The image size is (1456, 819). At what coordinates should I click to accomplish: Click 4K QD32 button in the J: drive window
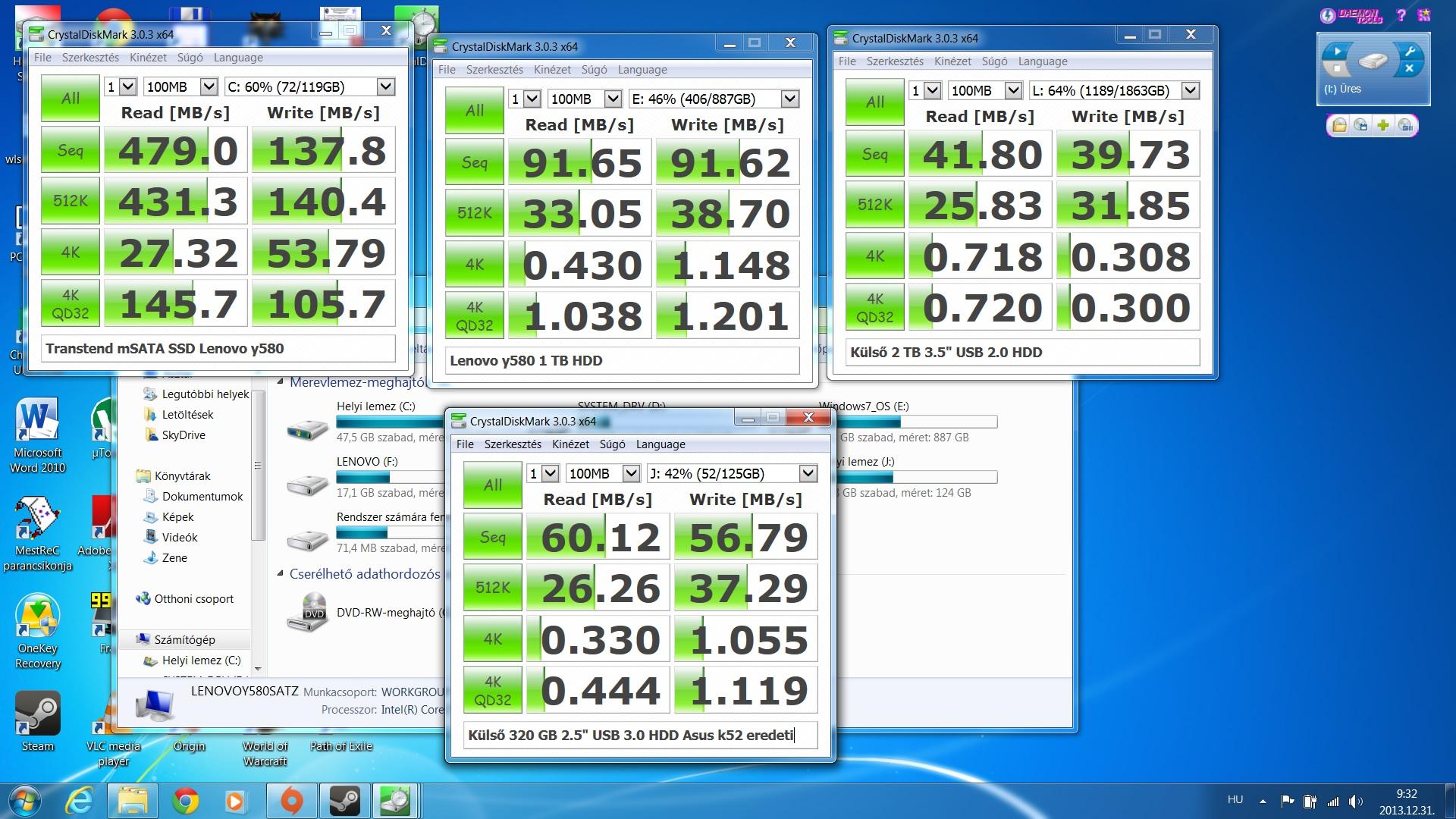pyautogui.click(x=493, y=690)
